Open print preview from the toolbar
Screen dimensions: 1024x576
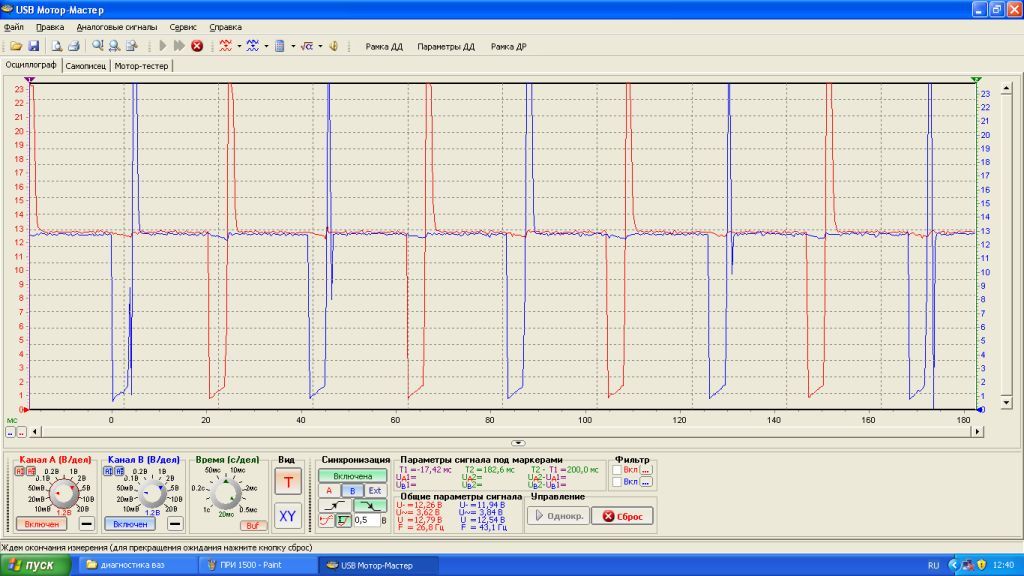click(57, 46)
